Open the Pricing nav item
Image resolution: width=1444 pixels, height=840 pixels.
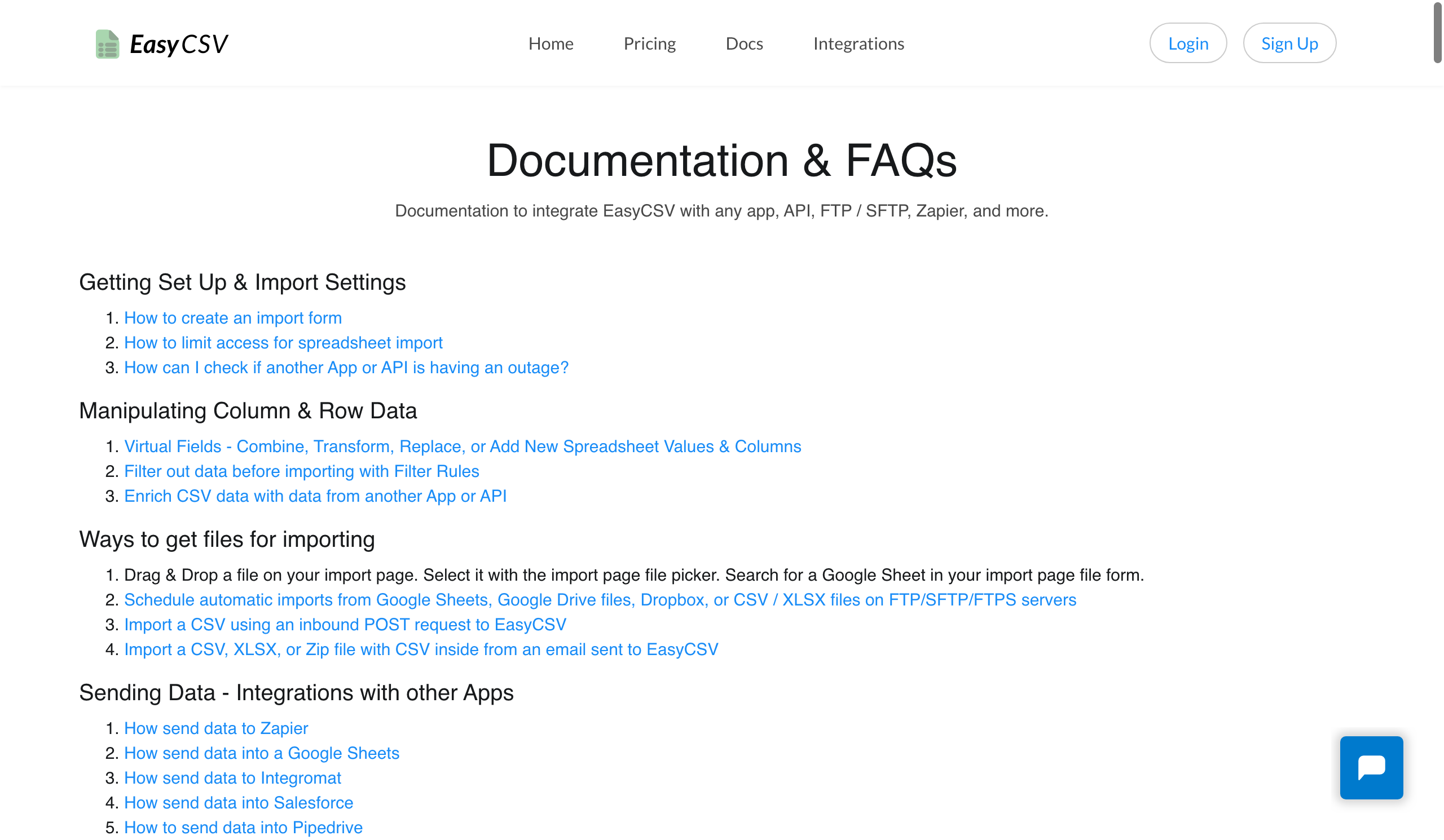(x=649, y=43)
